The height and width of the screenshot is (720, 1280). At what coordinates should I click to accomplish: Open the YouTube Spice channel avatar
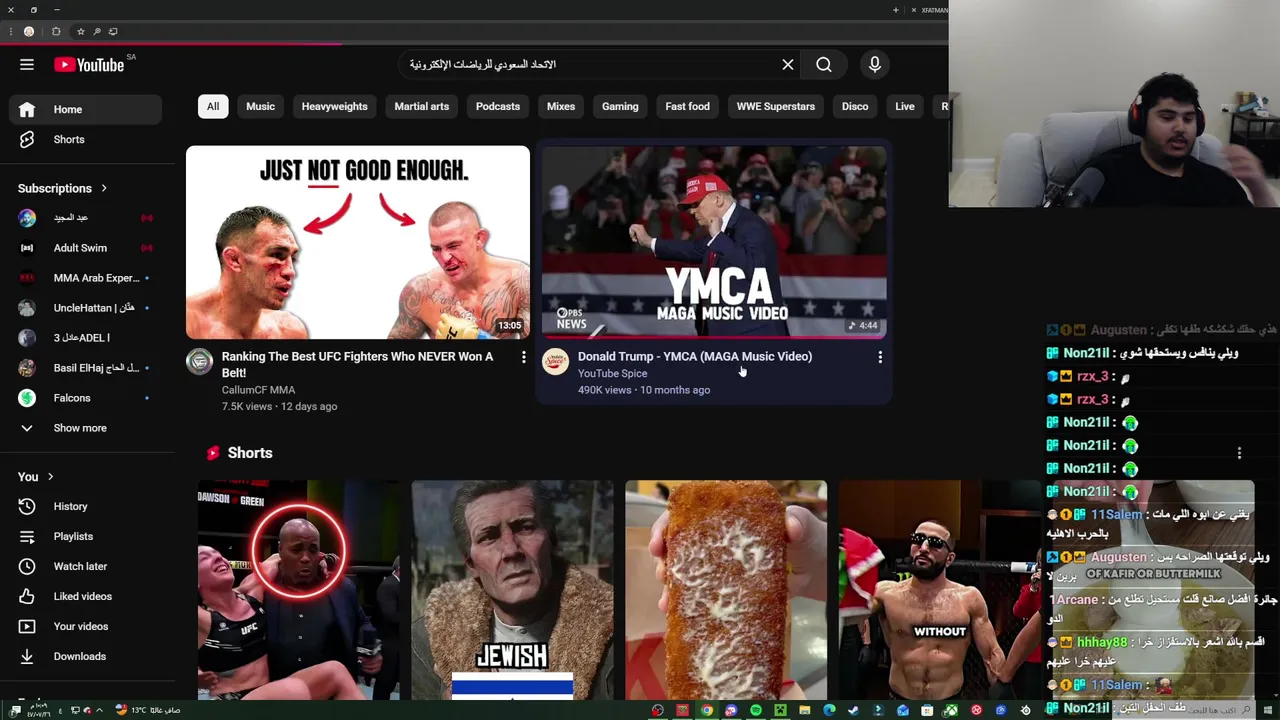tap(555, 362)
